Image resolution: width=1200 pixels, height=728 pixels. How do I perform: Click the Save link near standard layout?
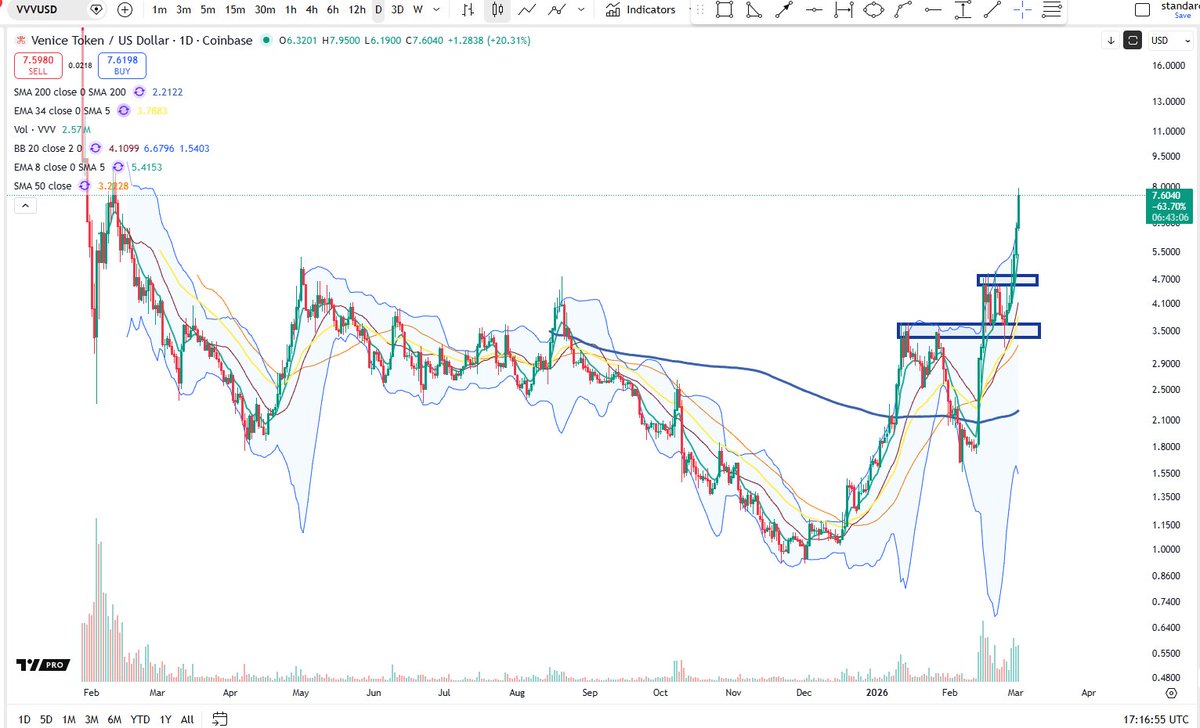click(1183, 16)
